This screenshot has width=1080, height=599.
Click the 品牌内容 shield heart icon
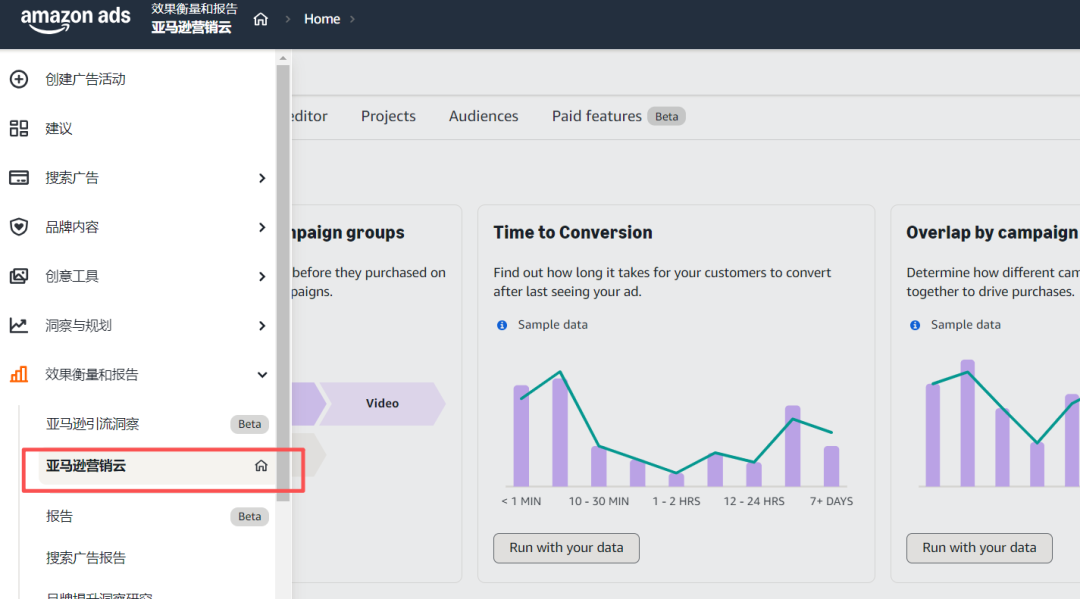tap(19, 227)
